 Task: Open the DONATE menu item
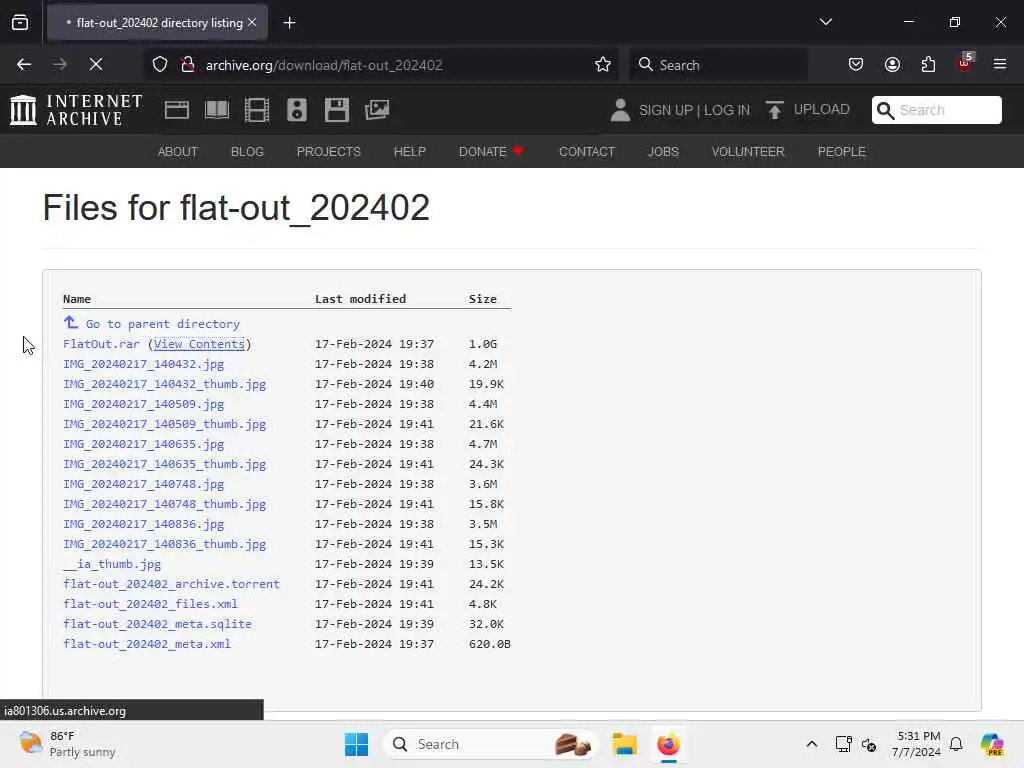pos(491,152)
